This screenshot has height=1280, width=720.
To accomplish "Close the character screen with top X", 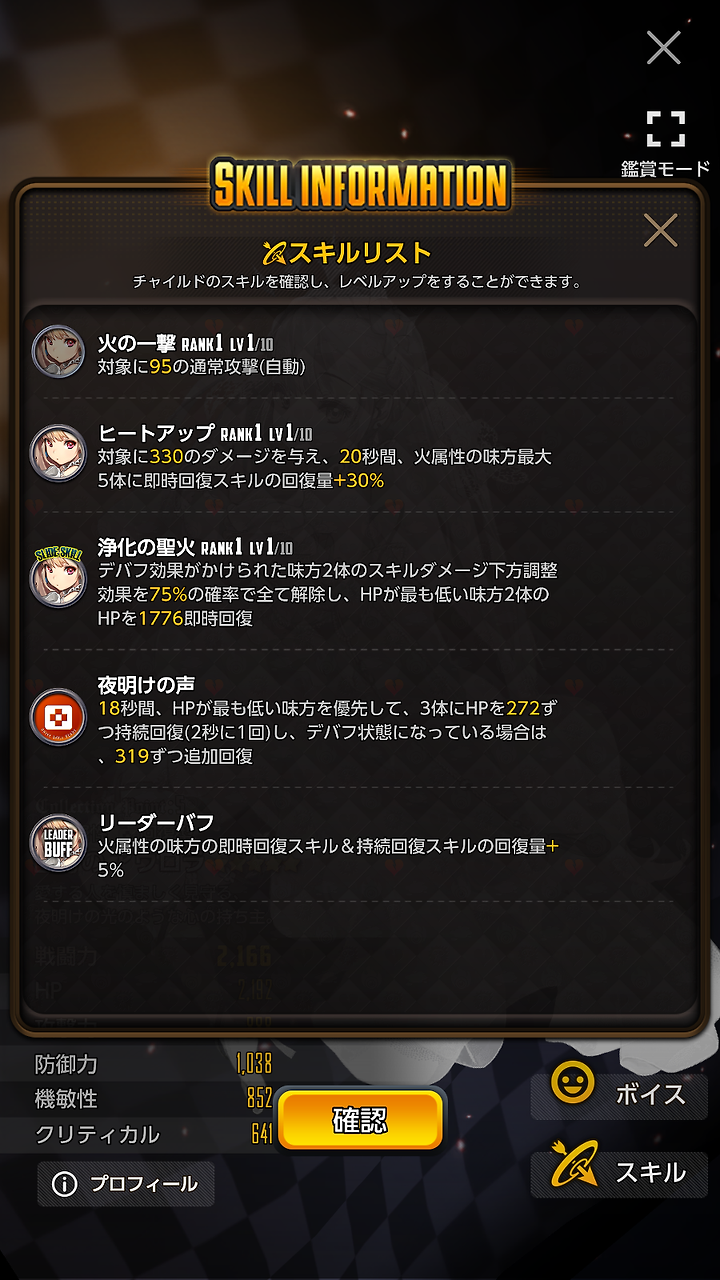I will pyautogui.click(x=664, y=47).
